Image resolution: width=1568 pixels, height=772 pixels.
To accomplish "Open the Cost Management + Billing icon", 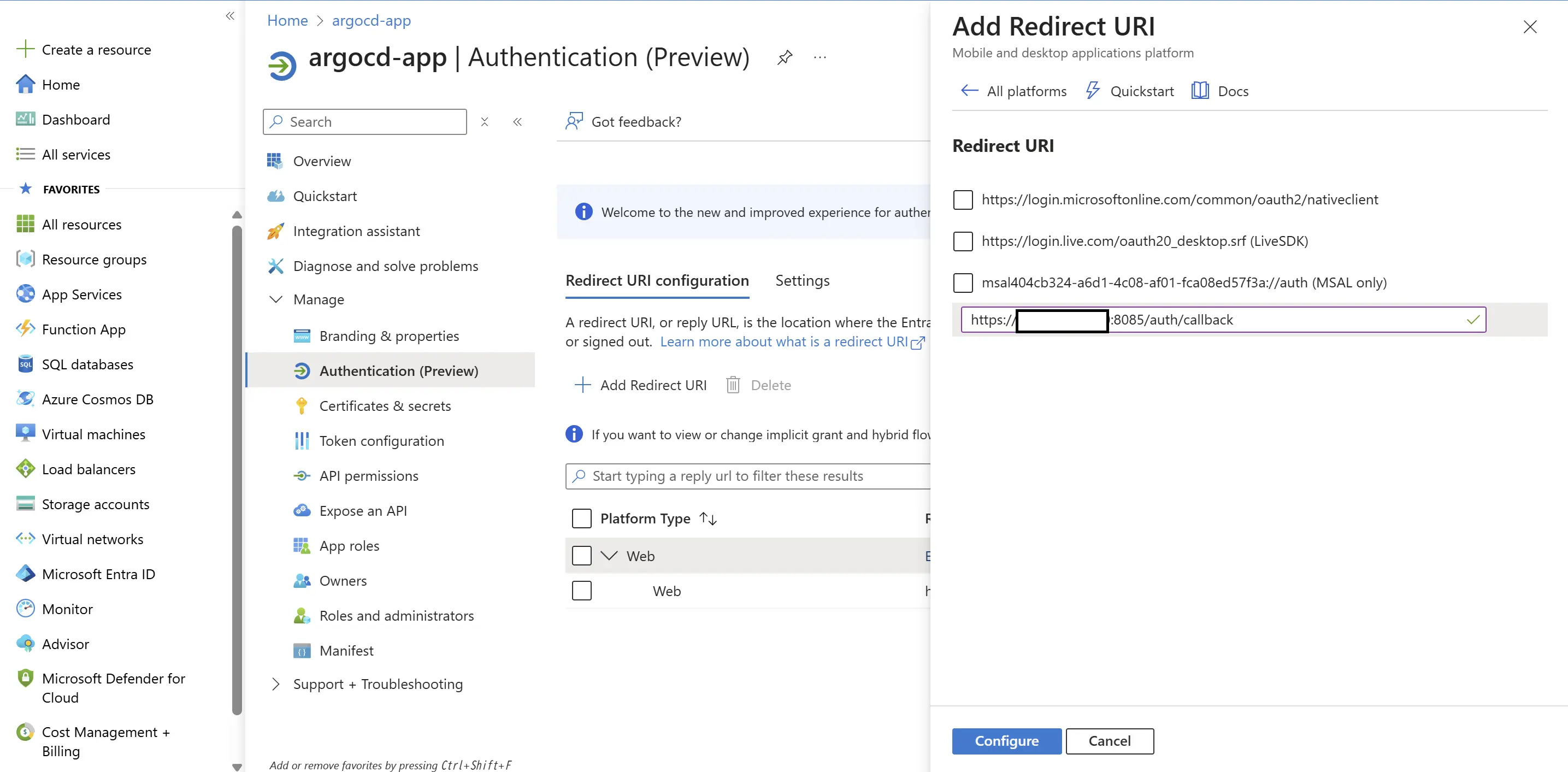I will 25,732.
